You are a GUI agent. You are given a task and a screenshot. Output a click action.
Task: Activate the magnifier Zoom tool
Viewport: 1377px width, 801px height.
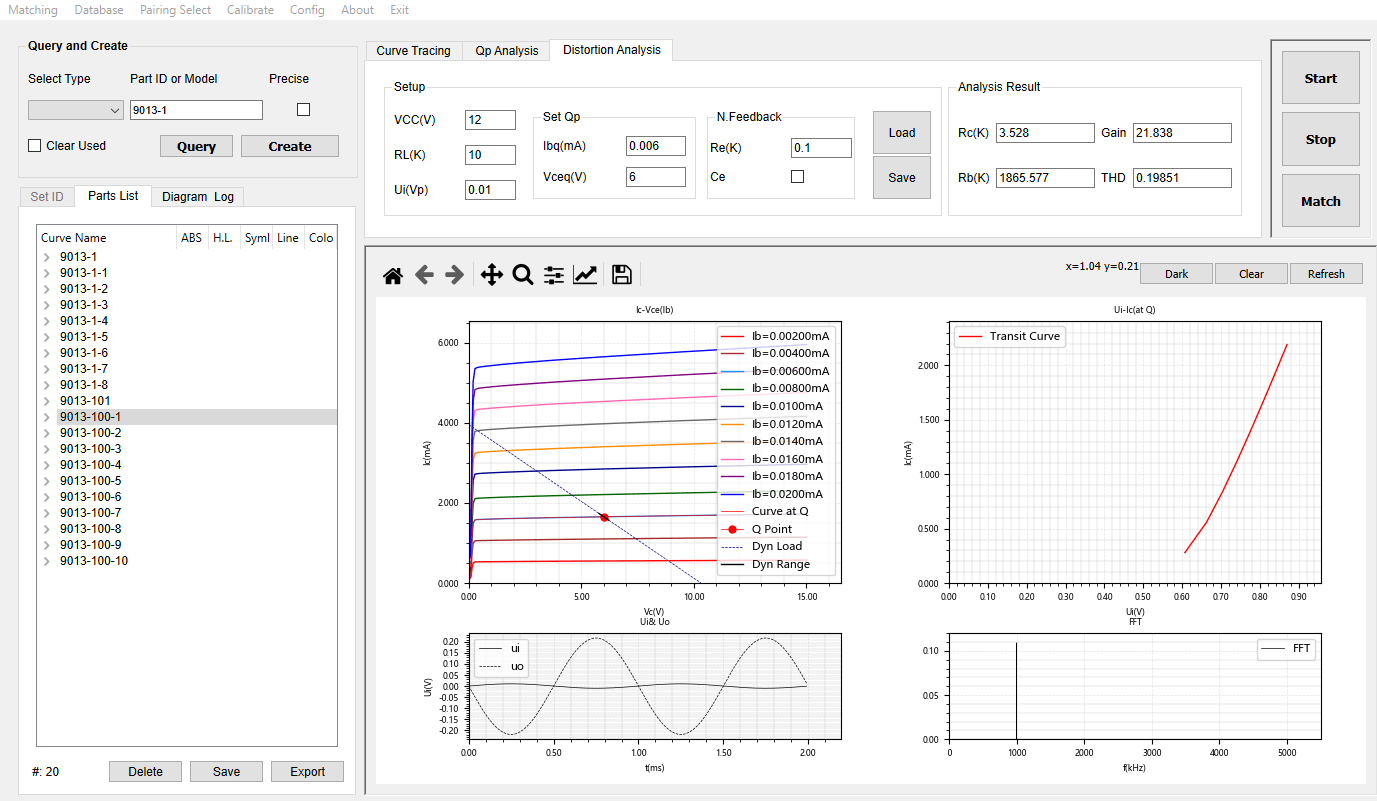tap(522, 275)
